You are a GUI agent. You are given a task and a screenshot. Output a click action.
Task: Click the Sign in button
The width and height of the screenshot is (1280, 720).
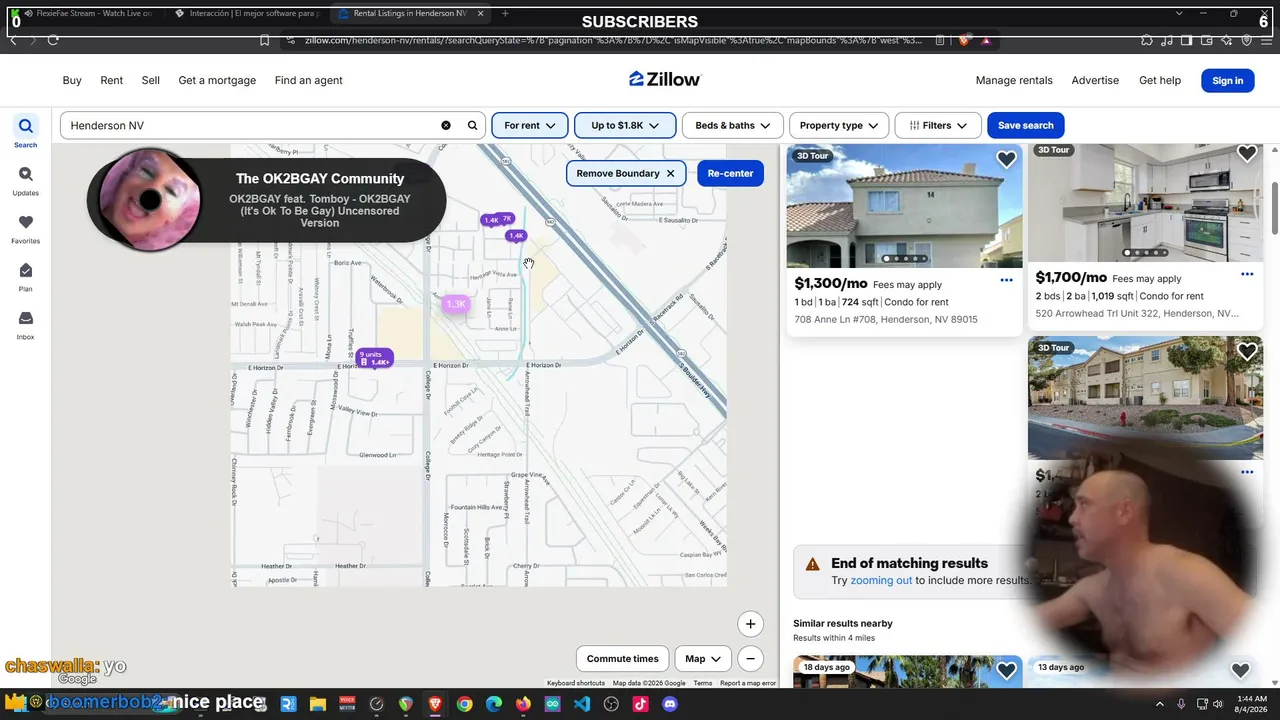tap(1227, 80)
